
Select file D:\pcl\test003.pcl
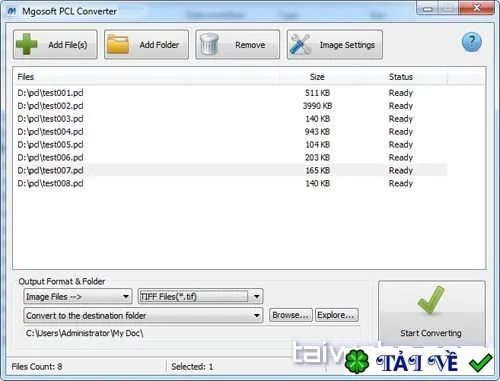click(50, 119)
